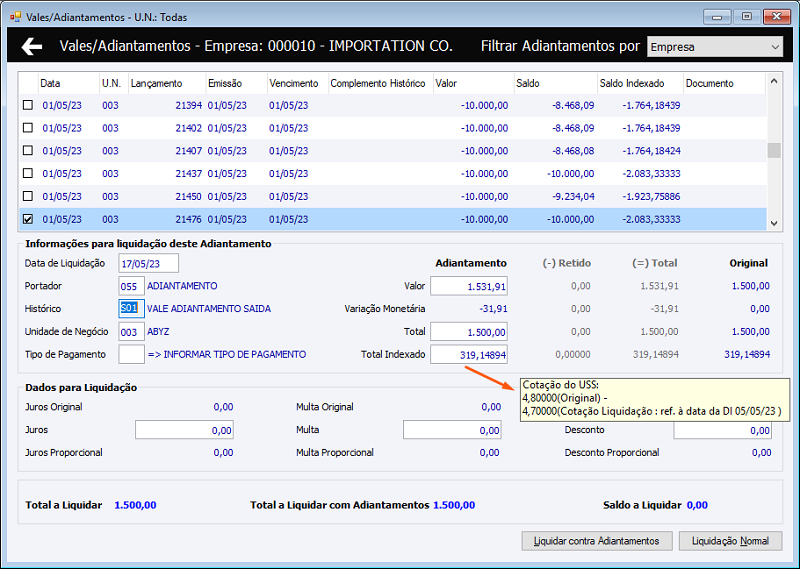800x569 pixels.
Task: Click saldo indexado -1.764,18424 cell
Action: click(651, 151)
